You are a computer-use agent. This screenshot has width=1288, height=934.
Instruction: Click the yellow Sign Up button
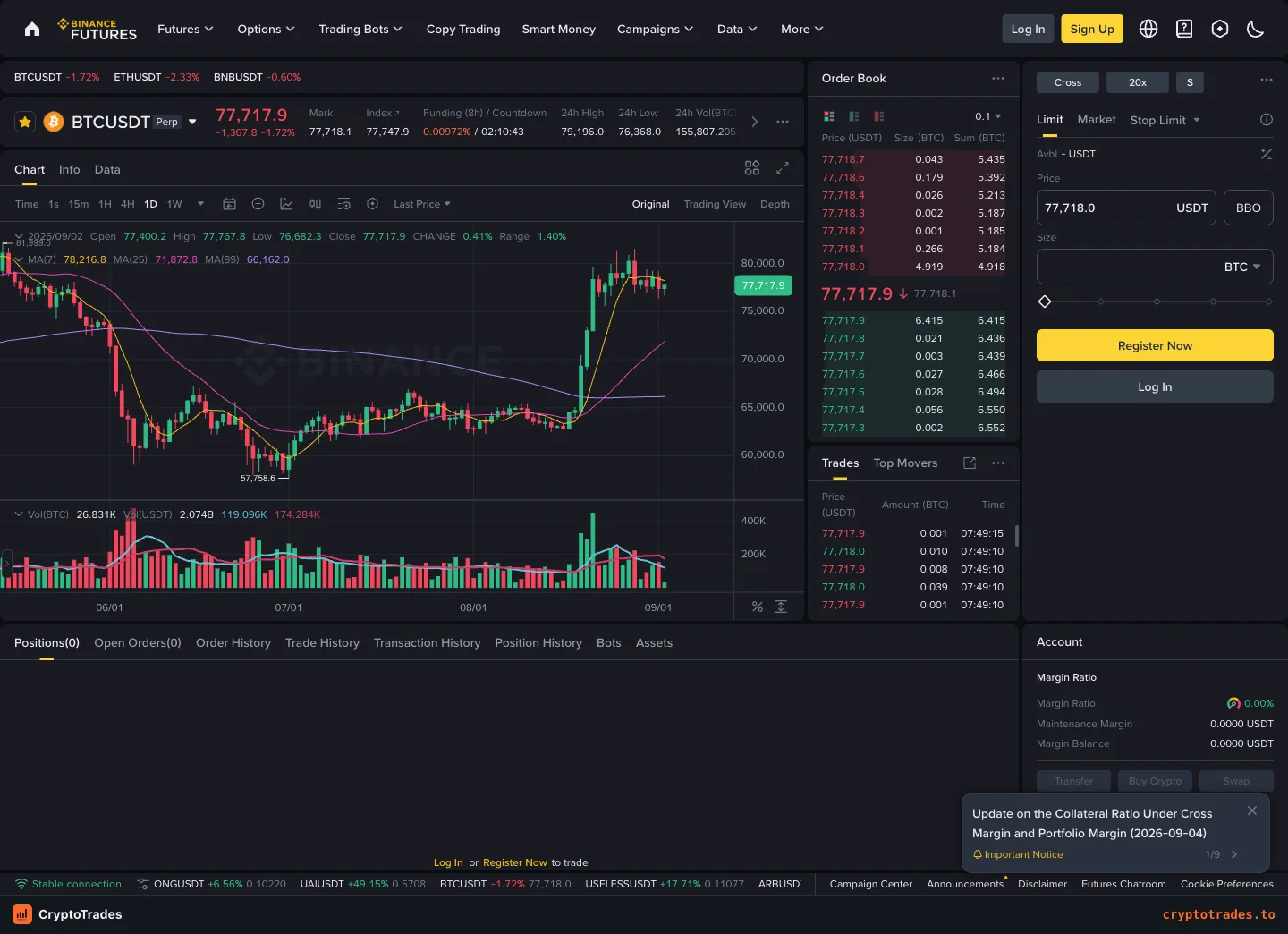tap(1092, 29)
